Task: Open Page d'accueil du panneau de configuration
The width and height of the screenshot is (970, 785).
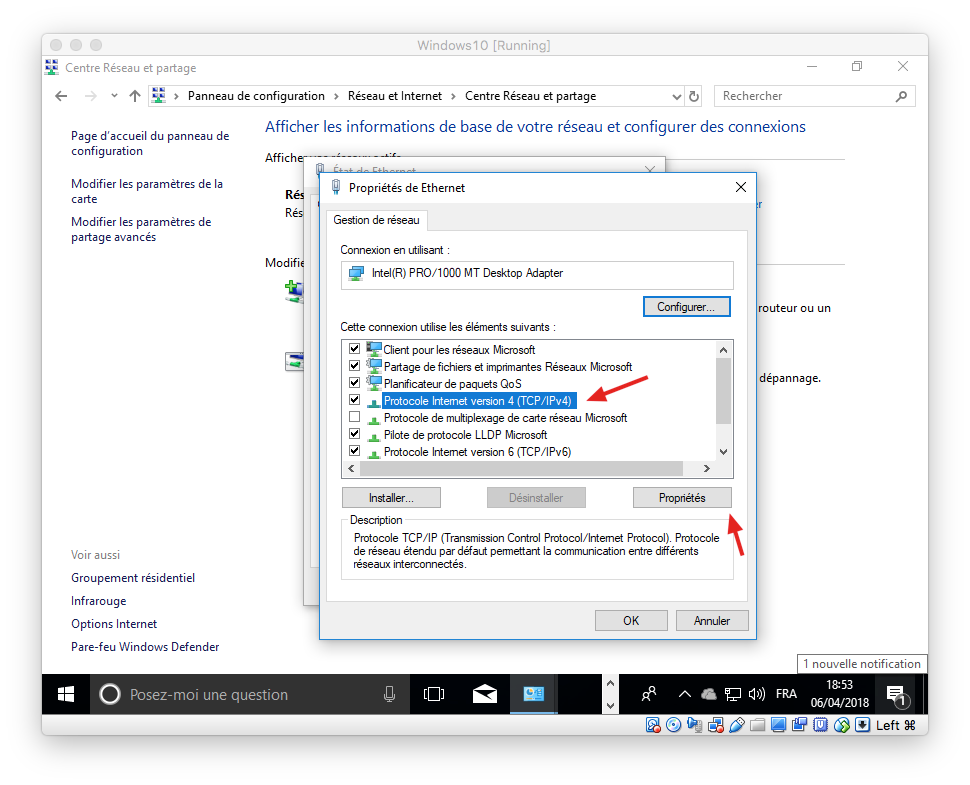Action: click(x=150, y=144)
